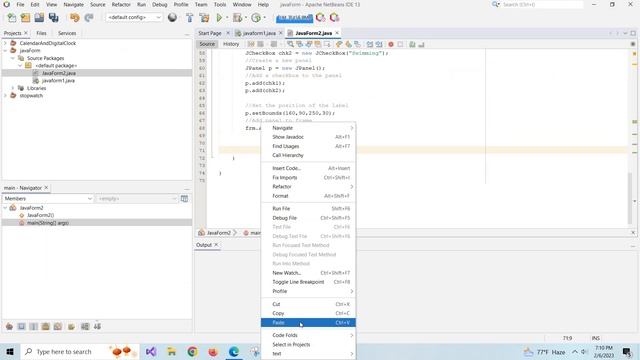Expand the Libraries node

(13, 88)
